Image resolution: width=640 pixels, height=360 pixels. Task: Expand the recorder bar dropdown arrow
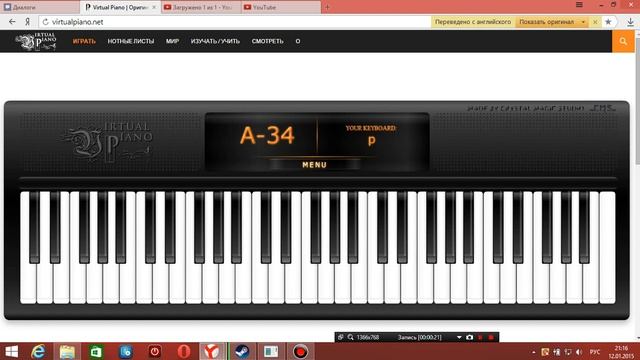(x=459, y=337)
